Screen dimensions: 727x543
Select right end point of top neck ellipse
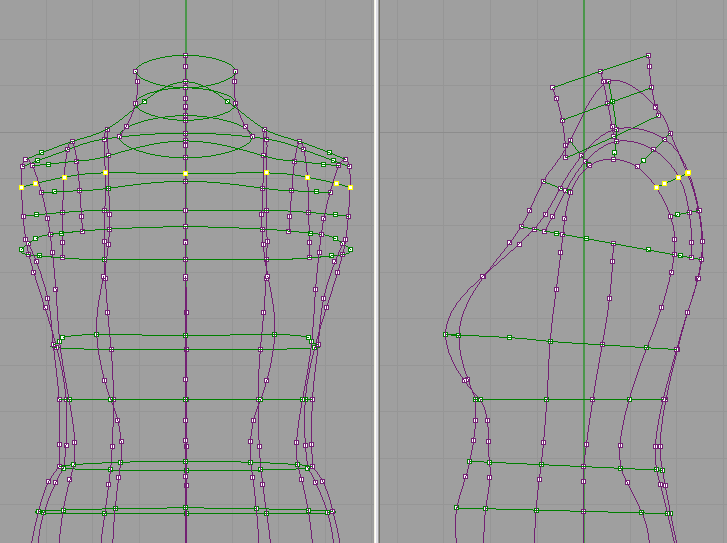[x=236, y=71]
